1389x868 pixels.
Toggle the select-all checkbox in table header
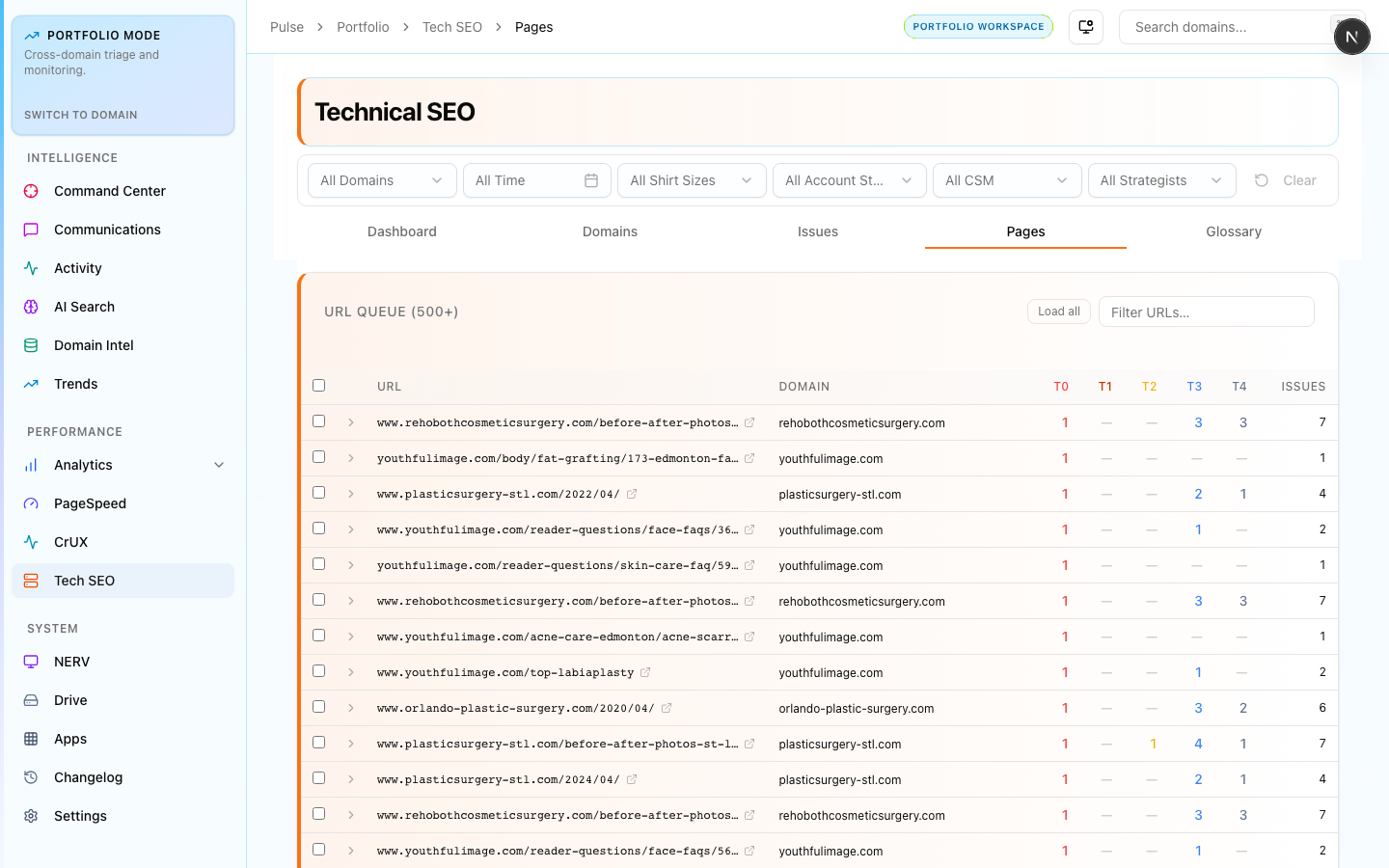tap(319, 386)
